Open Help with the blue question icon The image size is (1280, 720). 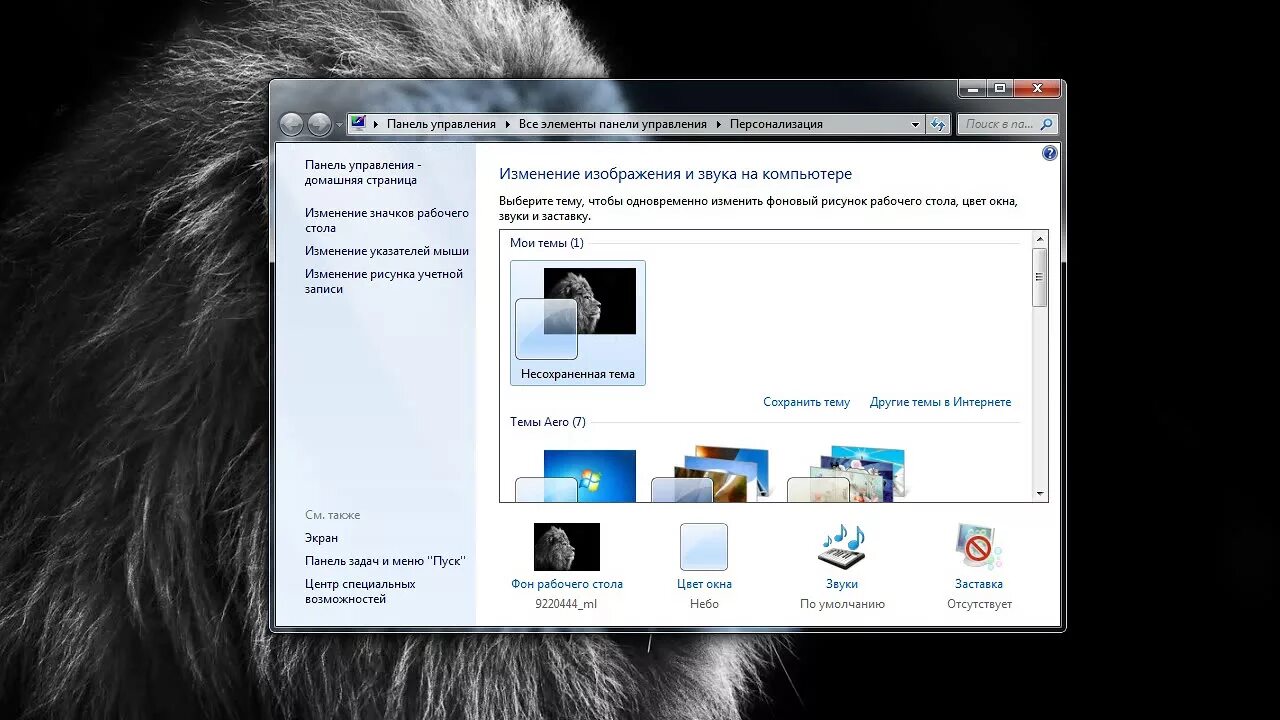point(1049,153)
